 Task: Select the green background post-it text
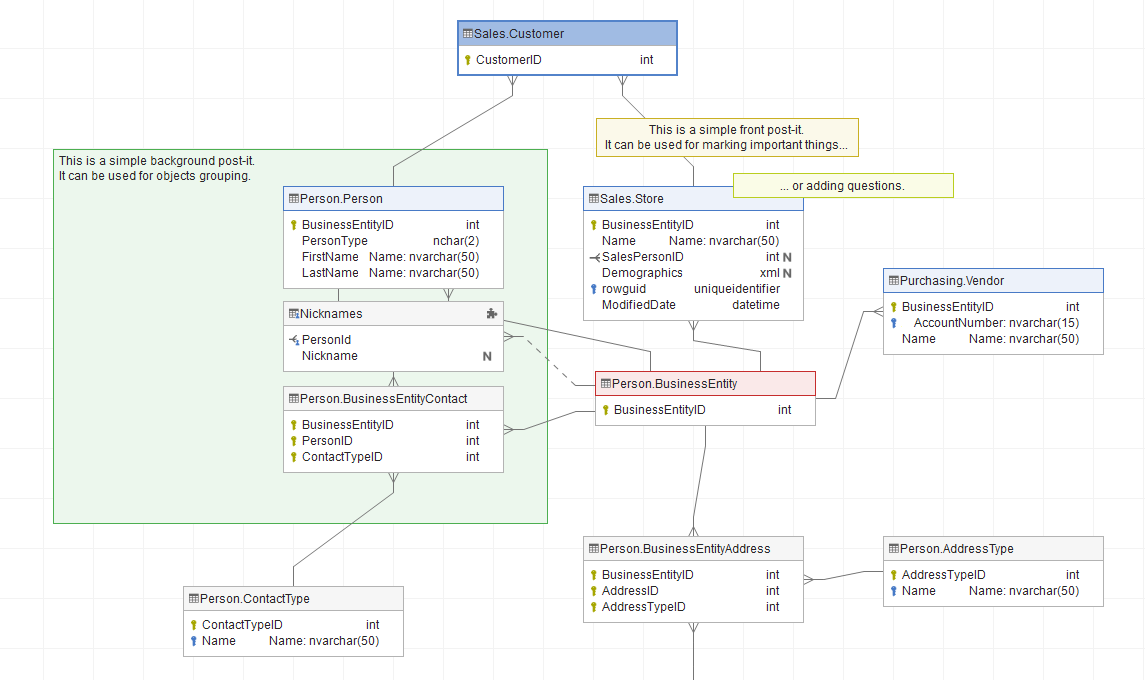pyautogui.click(x=155, y=168)
